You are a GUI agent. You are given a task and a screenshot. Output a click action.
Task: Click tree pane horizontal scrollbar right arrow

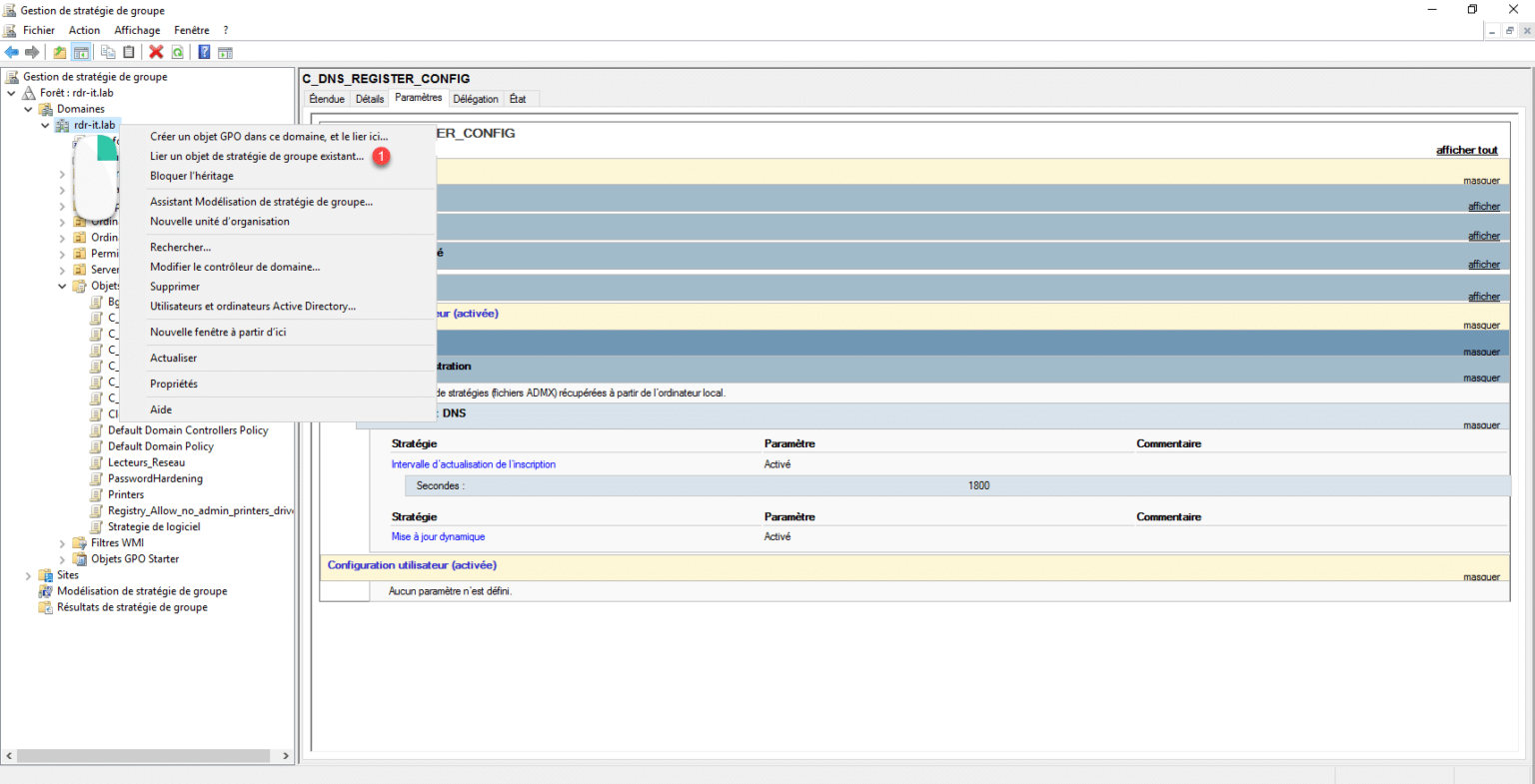[x=286, y=756]
